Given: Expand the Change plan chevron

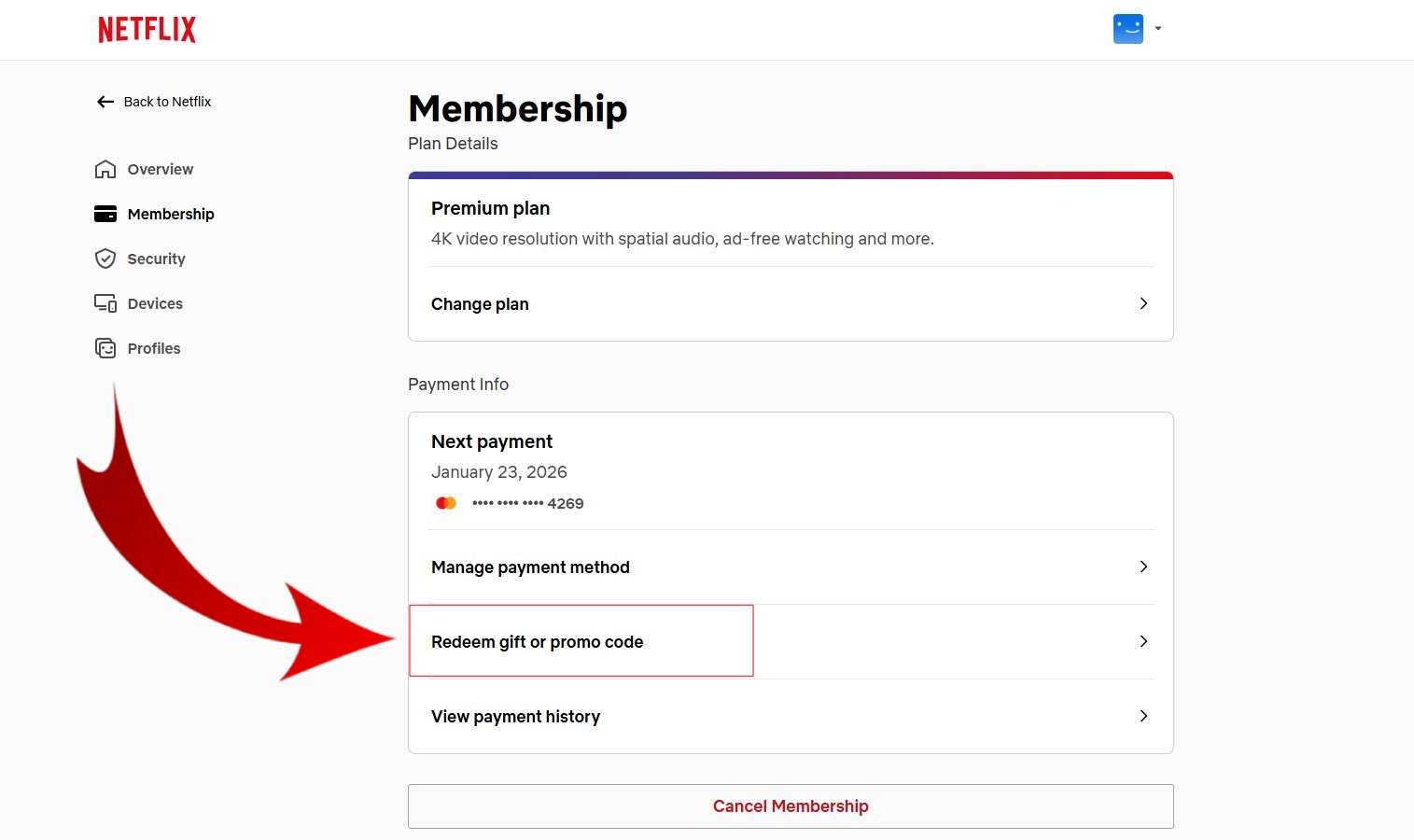Looking at the screenshot, I should click(1143, 303).
